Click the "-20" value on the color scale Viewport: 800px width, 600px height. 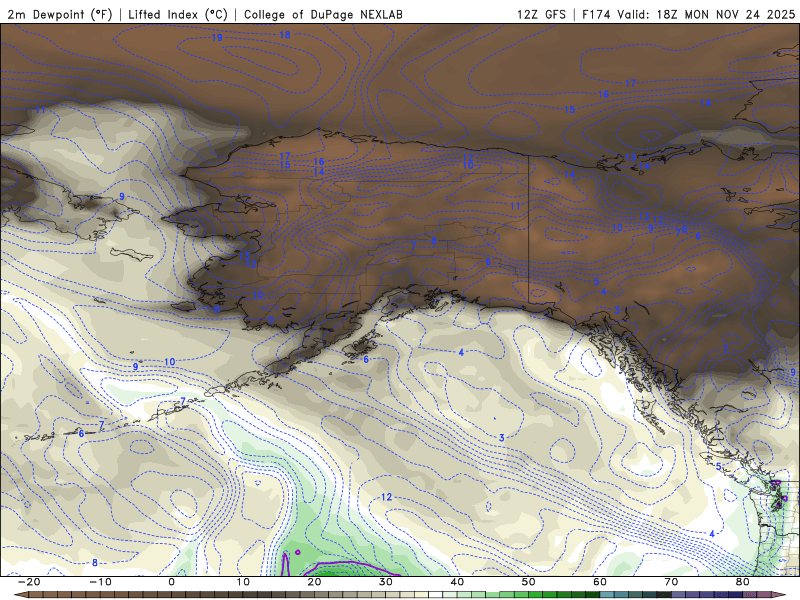29,582
